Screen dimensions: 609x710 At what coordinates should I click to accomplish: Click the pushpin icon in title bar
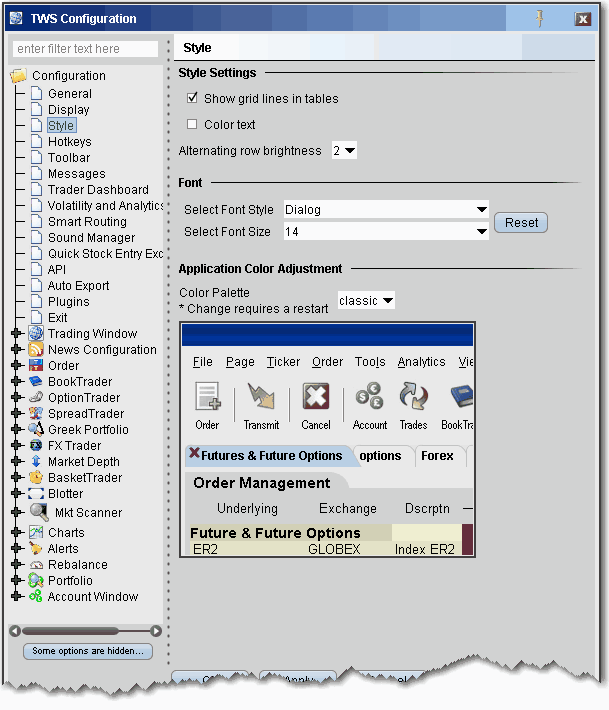click(x=539, y=19)
